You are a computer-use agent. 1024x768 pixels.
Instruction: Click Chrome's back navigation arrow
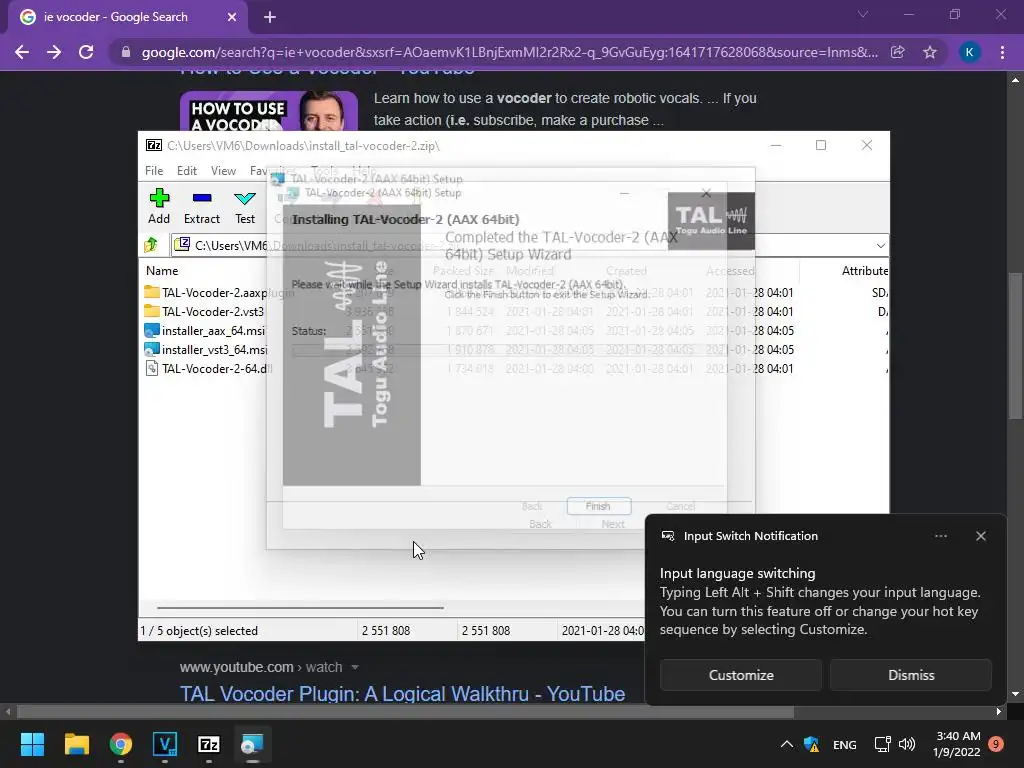[22, 52]
